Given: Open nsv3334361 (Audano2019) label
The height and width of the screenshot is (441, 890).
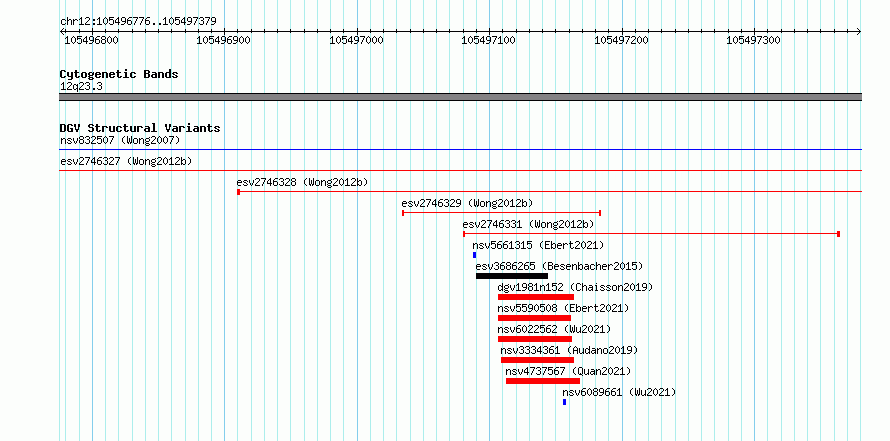Looking at the screenshot, I should 569,350.
